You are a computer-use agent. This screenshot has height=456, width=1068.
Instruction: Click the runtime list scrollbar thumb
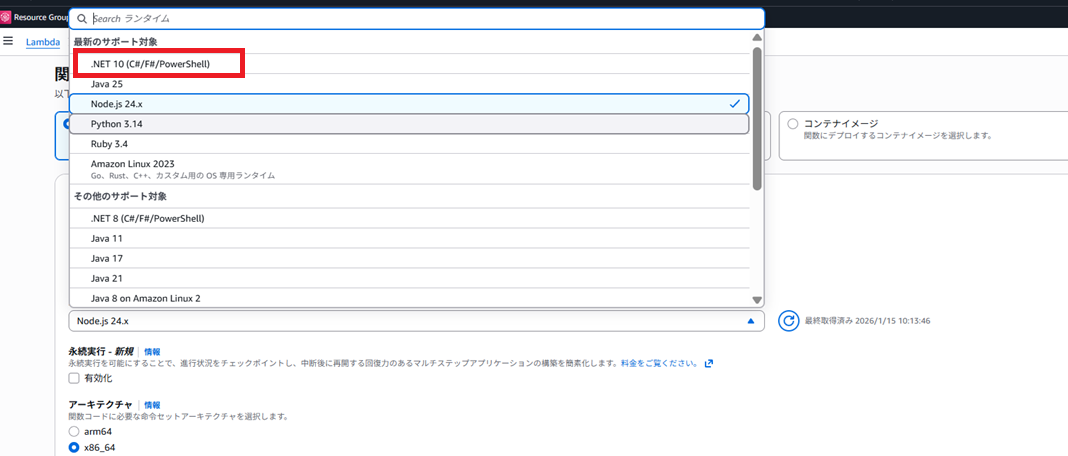[757, 118]
